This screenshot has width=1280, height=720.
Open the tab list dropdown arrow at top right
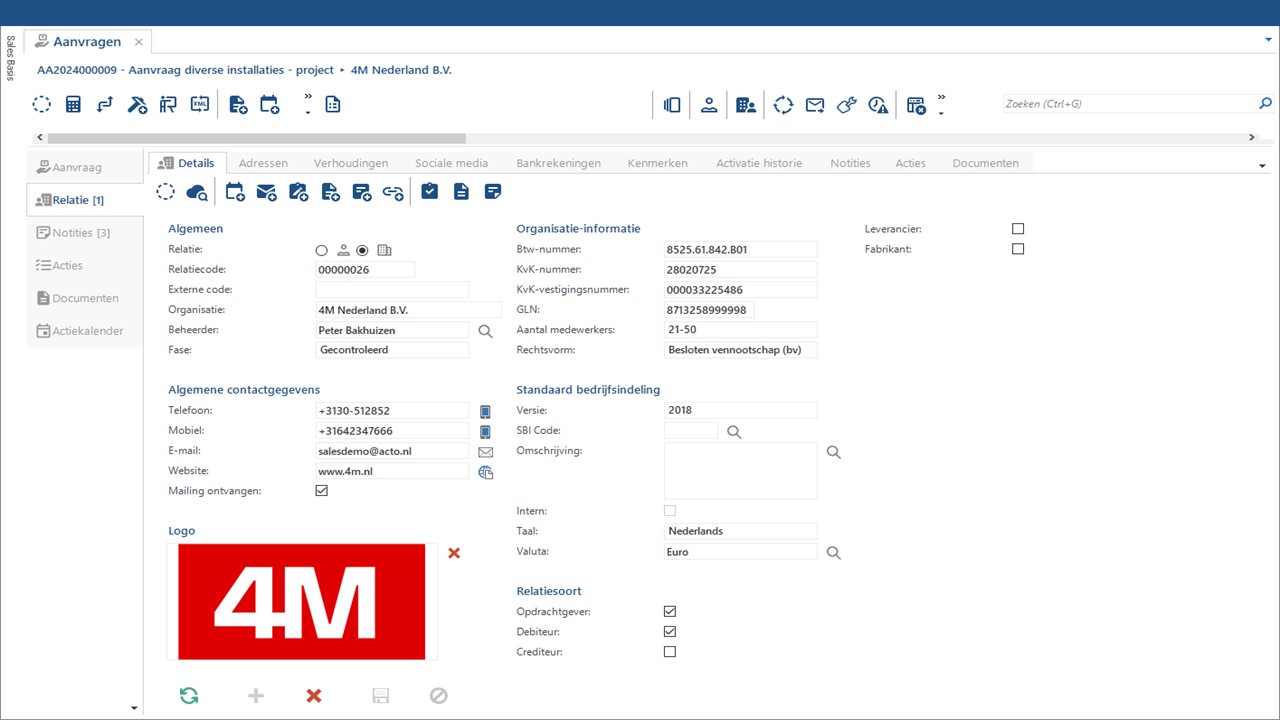pyautogui.click(x=1268, y=40)
